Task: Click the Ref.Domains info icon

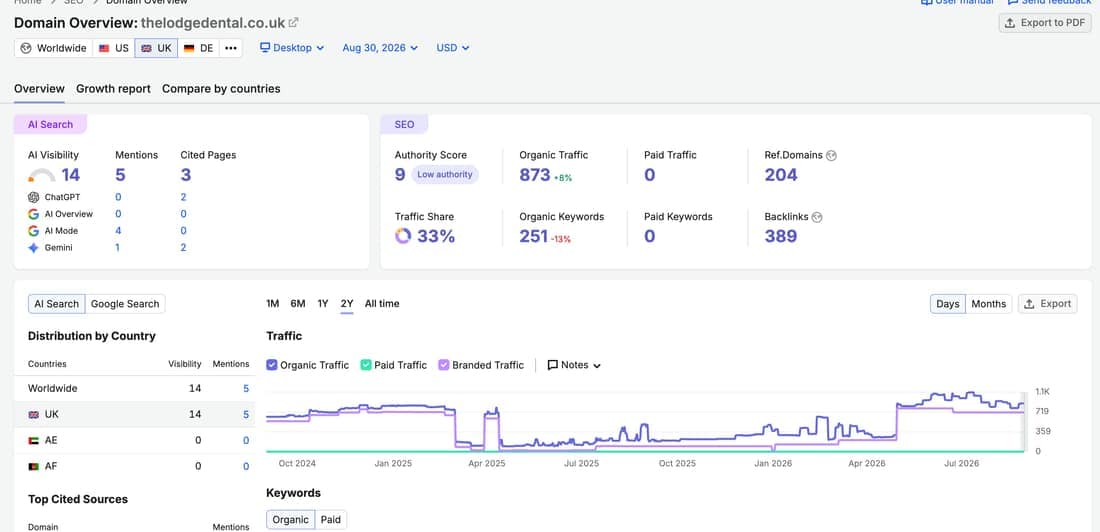Action: coord(831,156)
